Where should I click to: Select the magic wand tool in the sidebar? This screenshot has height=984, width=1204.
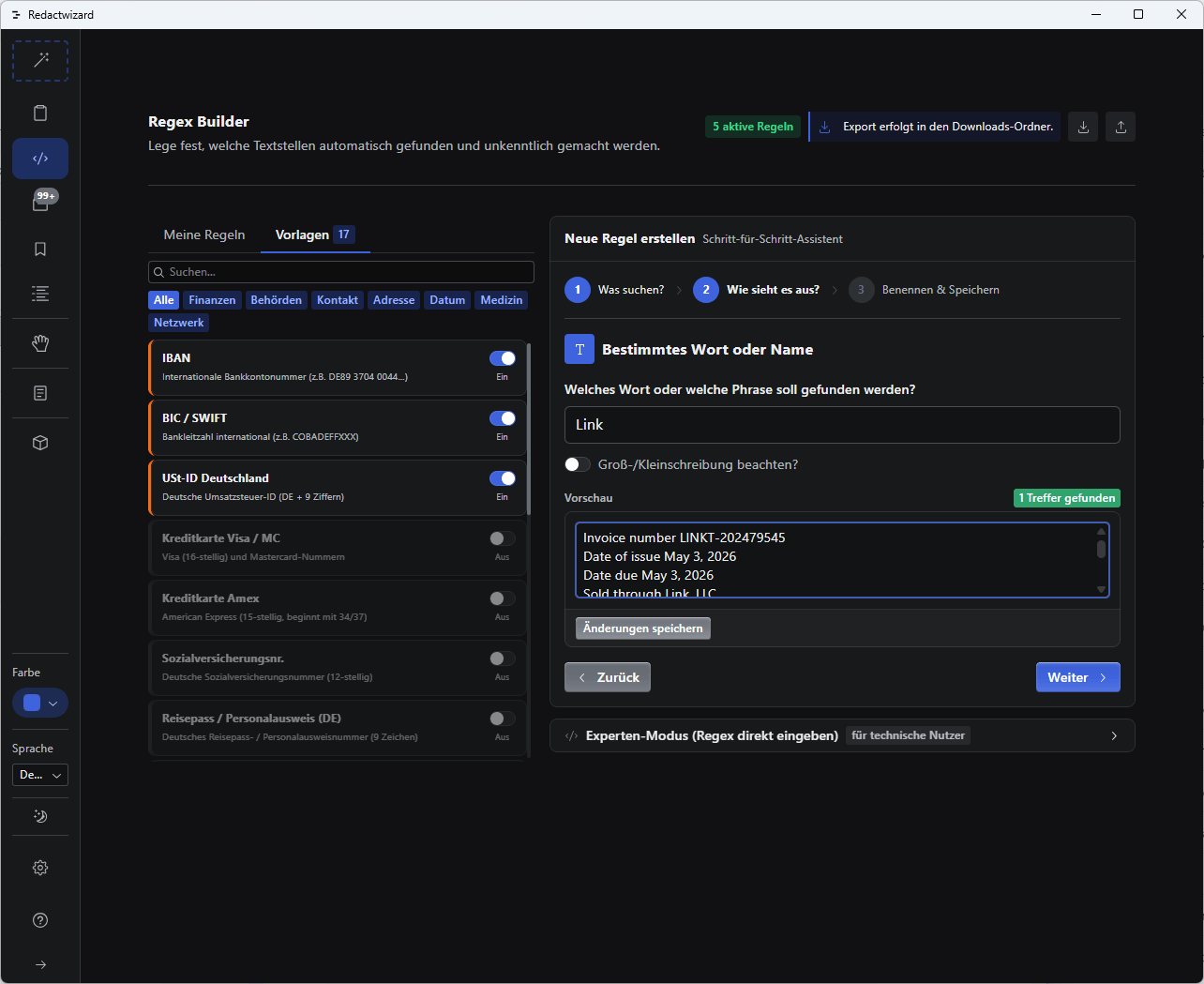(x=40, y=61)
